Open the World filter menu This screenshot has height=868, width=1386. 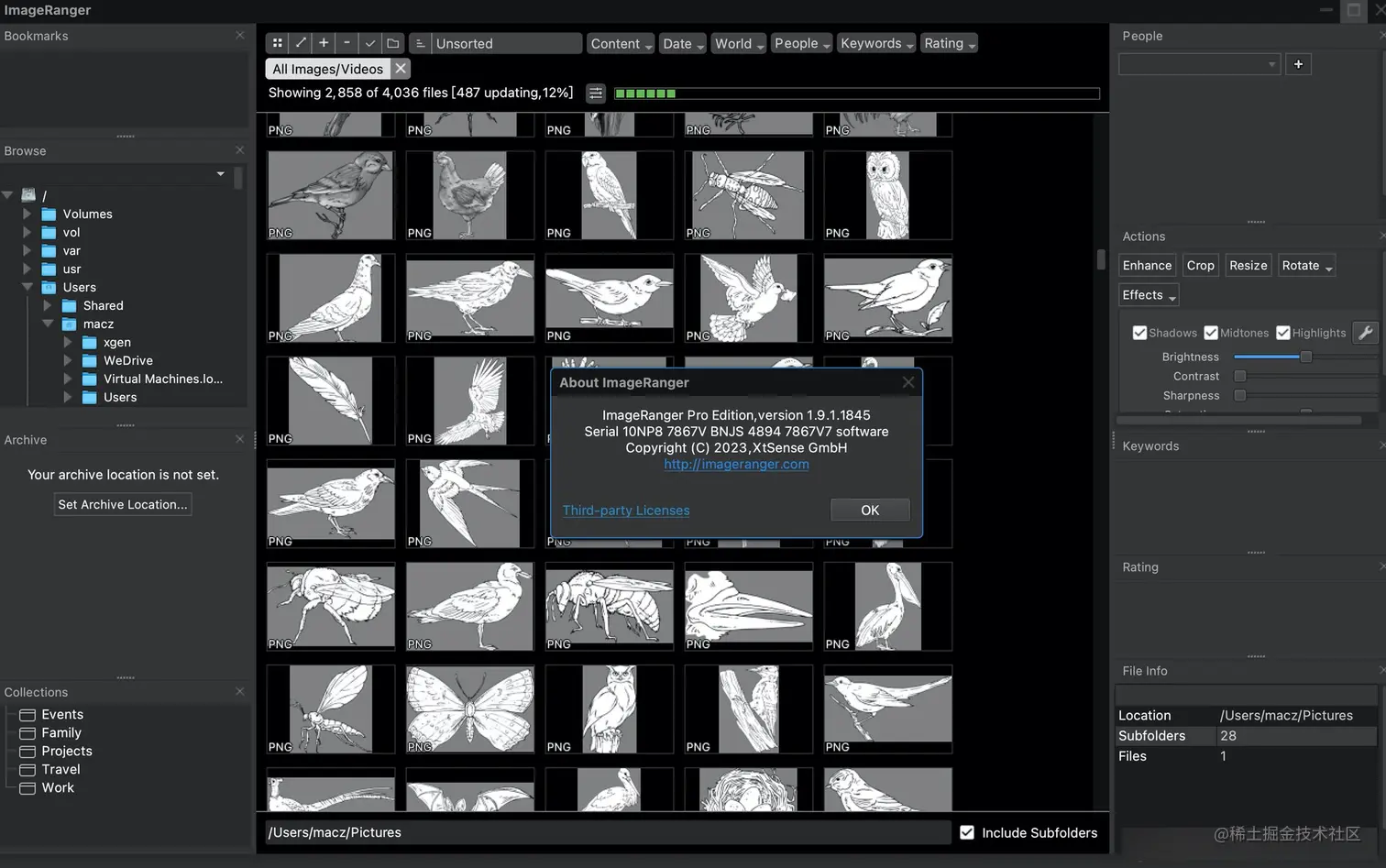coord(739,43)
